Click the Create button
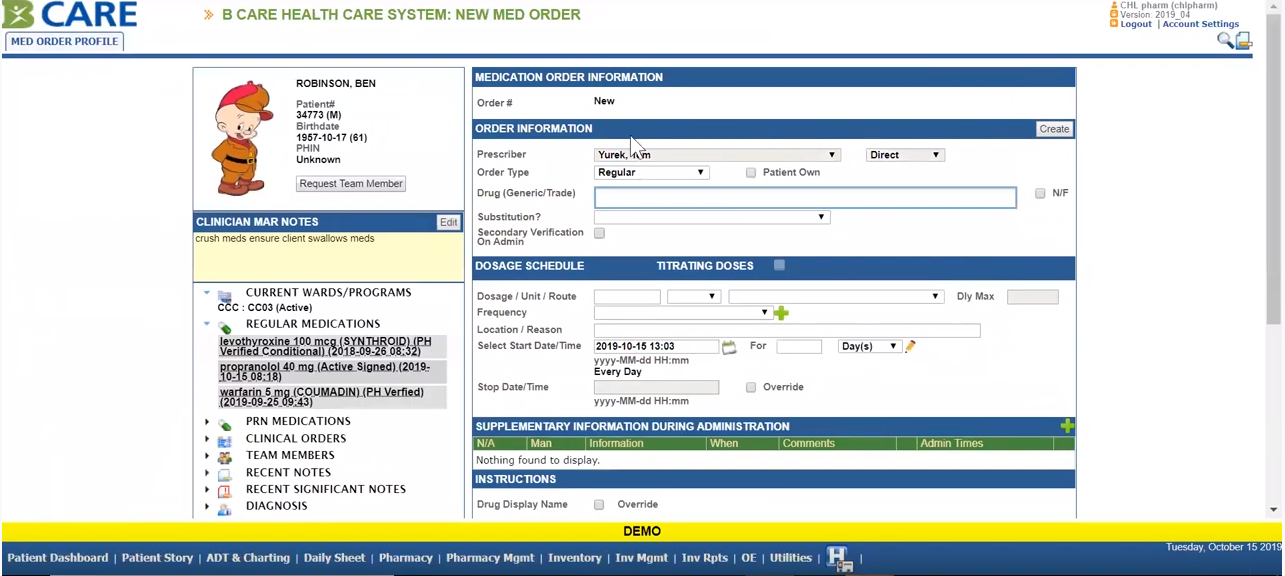 click(1054, 129)
